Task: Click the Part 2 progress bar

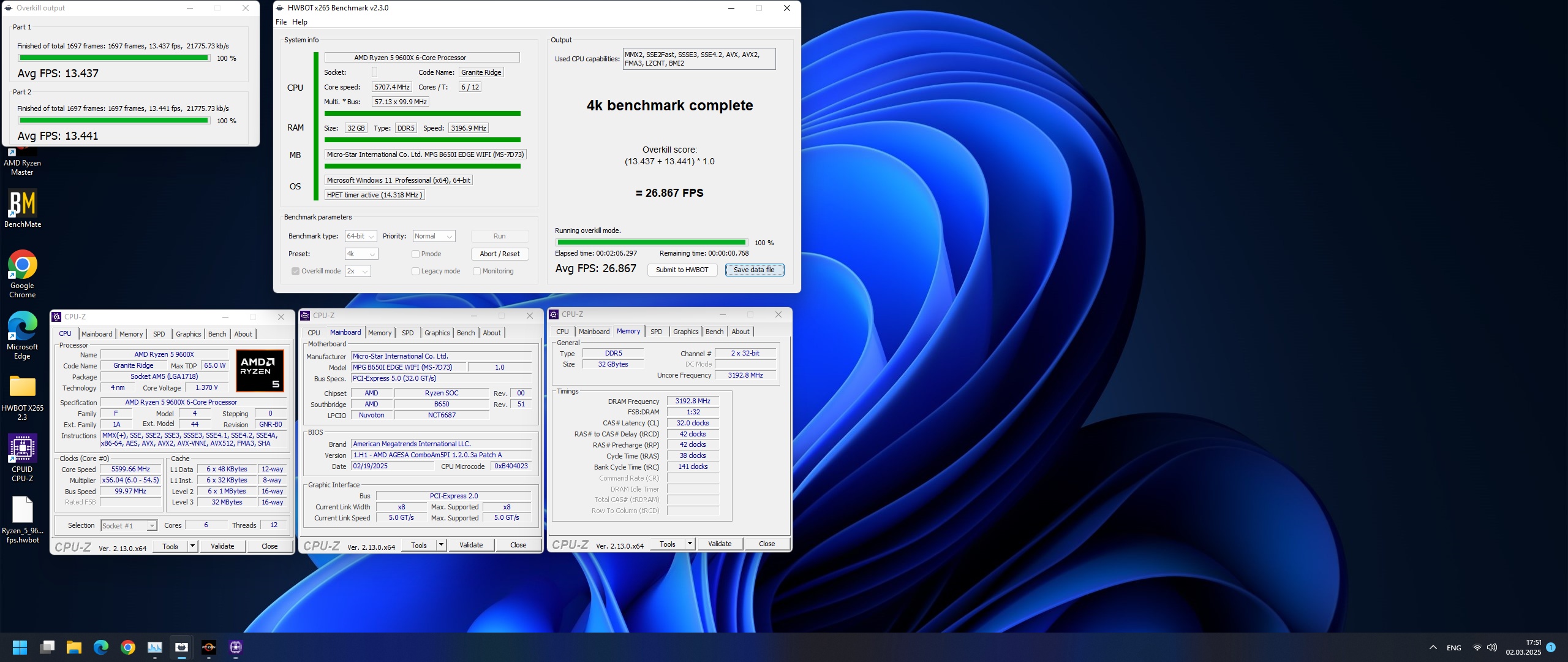Action: pyautogui.click(x=114, y=121)
